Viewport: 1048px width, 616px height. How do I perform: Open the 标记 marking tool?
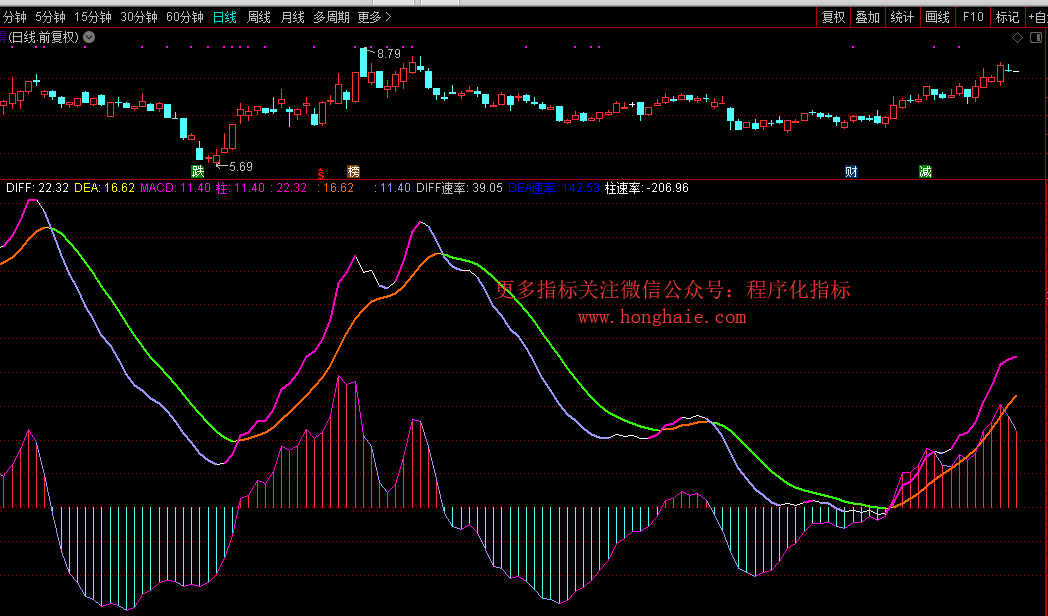coord(1007,17)
